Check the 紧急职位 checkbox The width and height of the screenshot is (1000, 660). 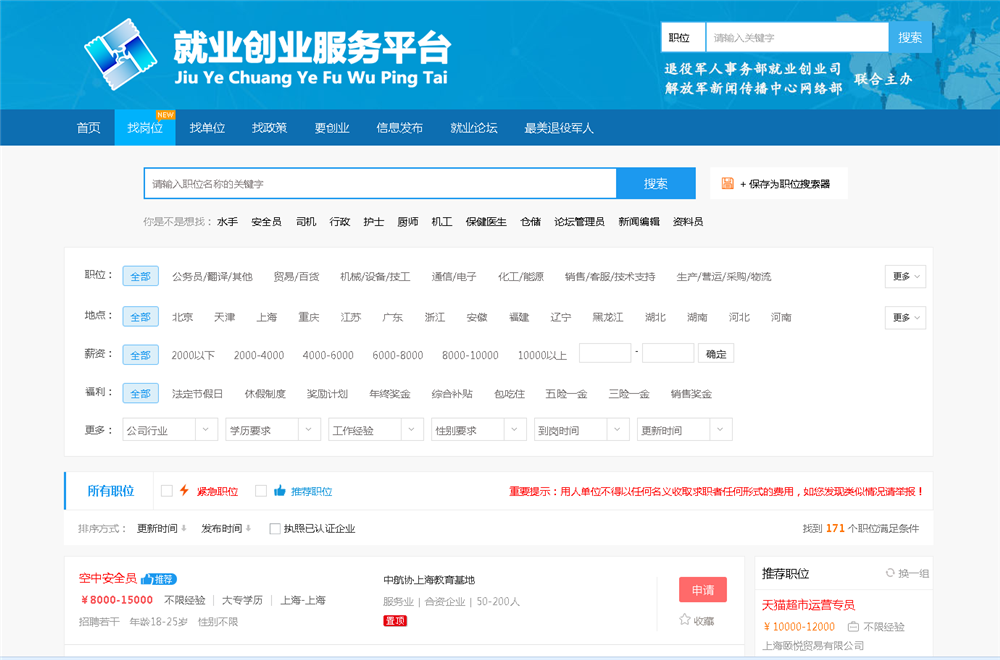tap(167, 491)
